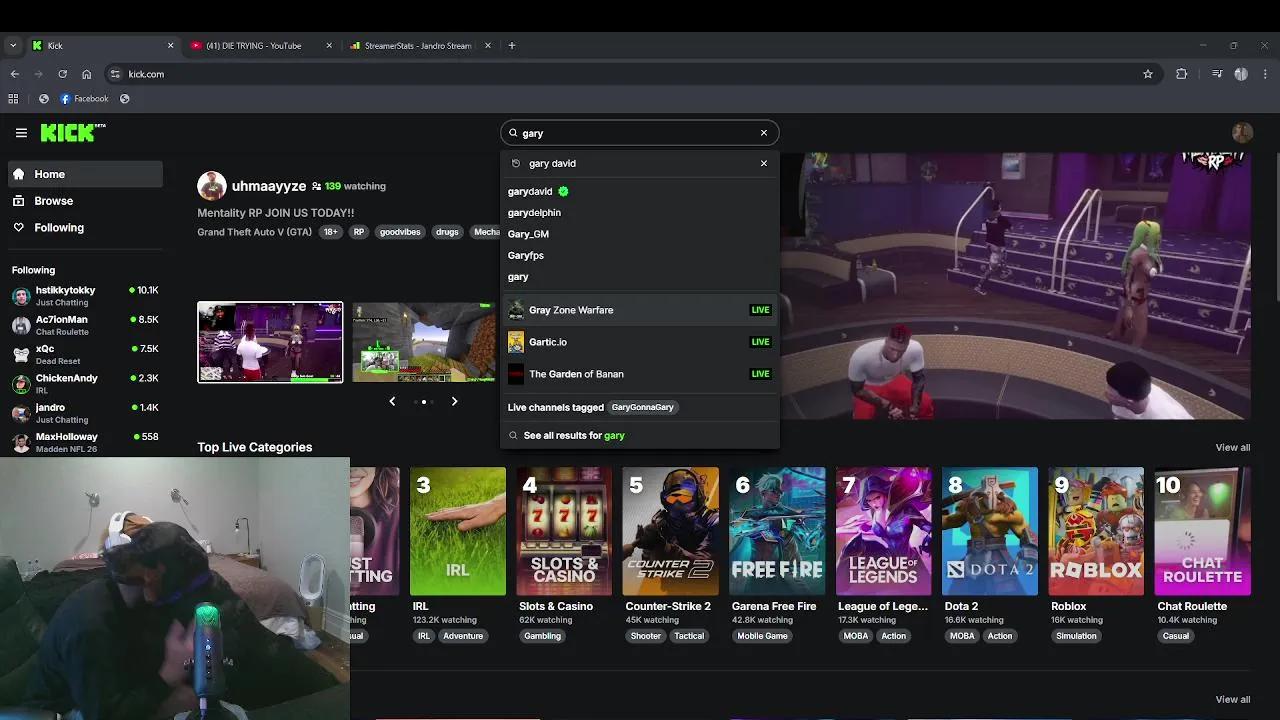Reload the page with the refresh icon
Image resolution: width=1280 pixels, height=720 pixels.
[x=62, y=74]
